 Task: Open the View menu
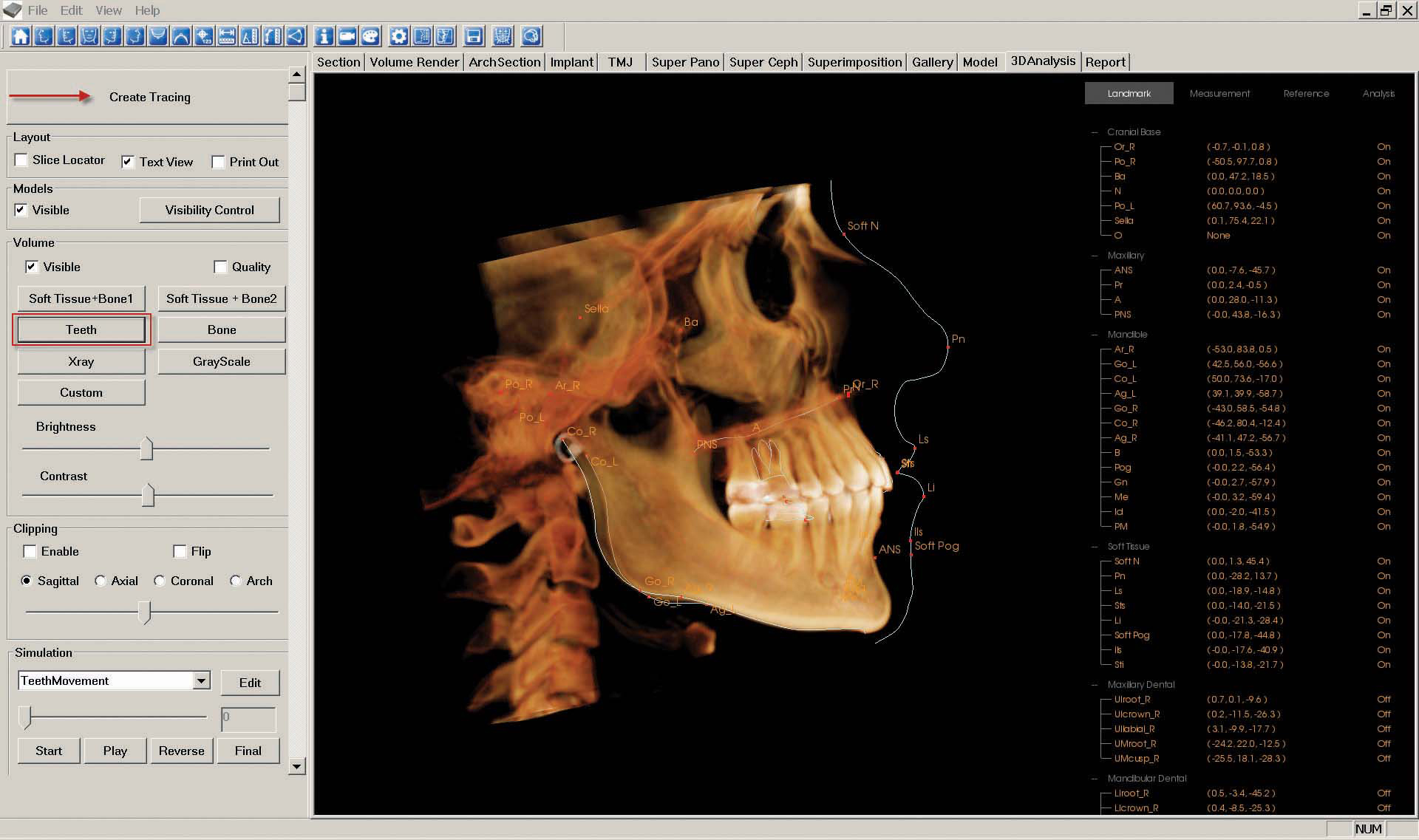(x=108, y=10)
